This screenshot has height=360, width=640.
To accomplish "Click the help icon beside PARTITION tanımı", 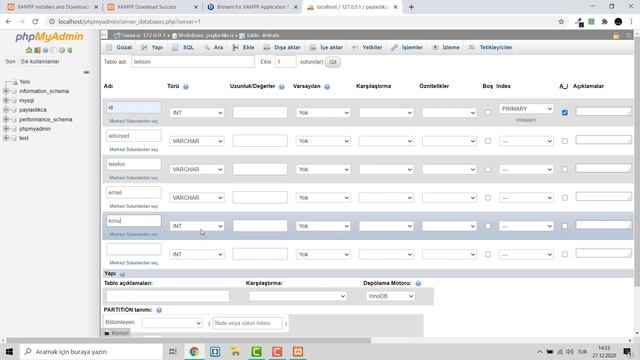I will pyautogui.click(x=159, y=310).
